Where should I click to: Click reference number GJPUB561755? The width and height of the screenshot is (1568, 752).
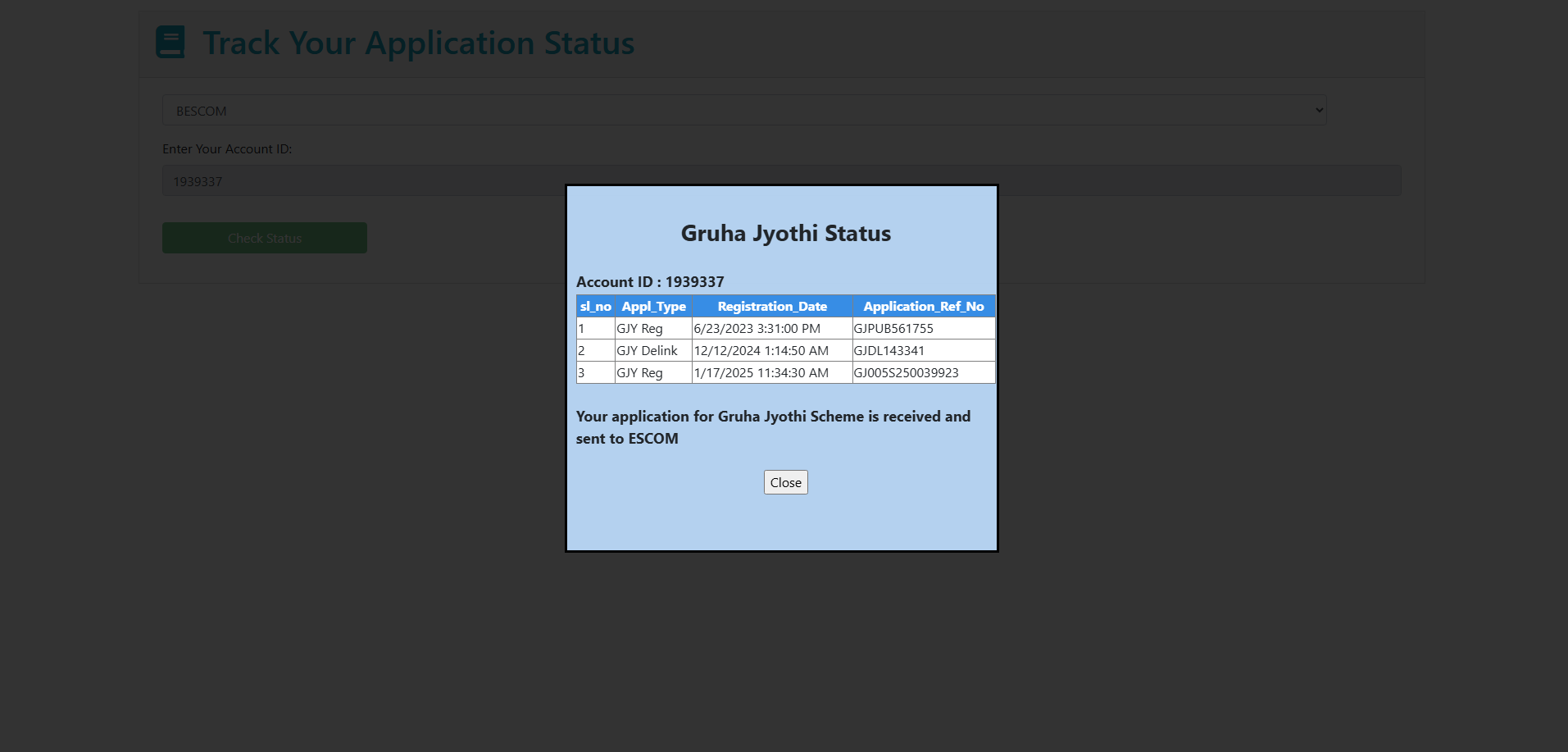[893, 328]
